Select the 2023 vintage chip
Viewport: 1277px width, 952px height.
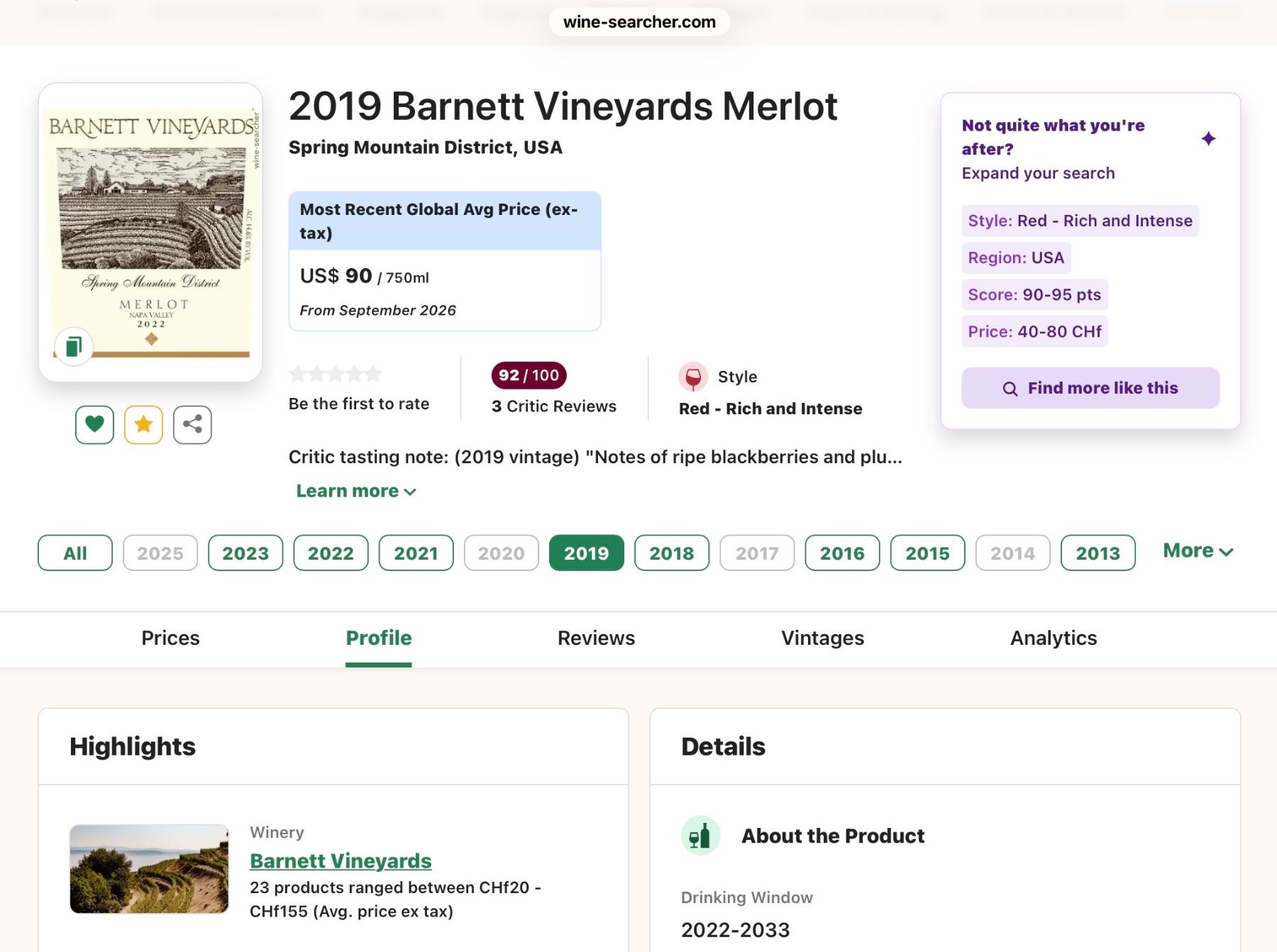click(245, 553)
